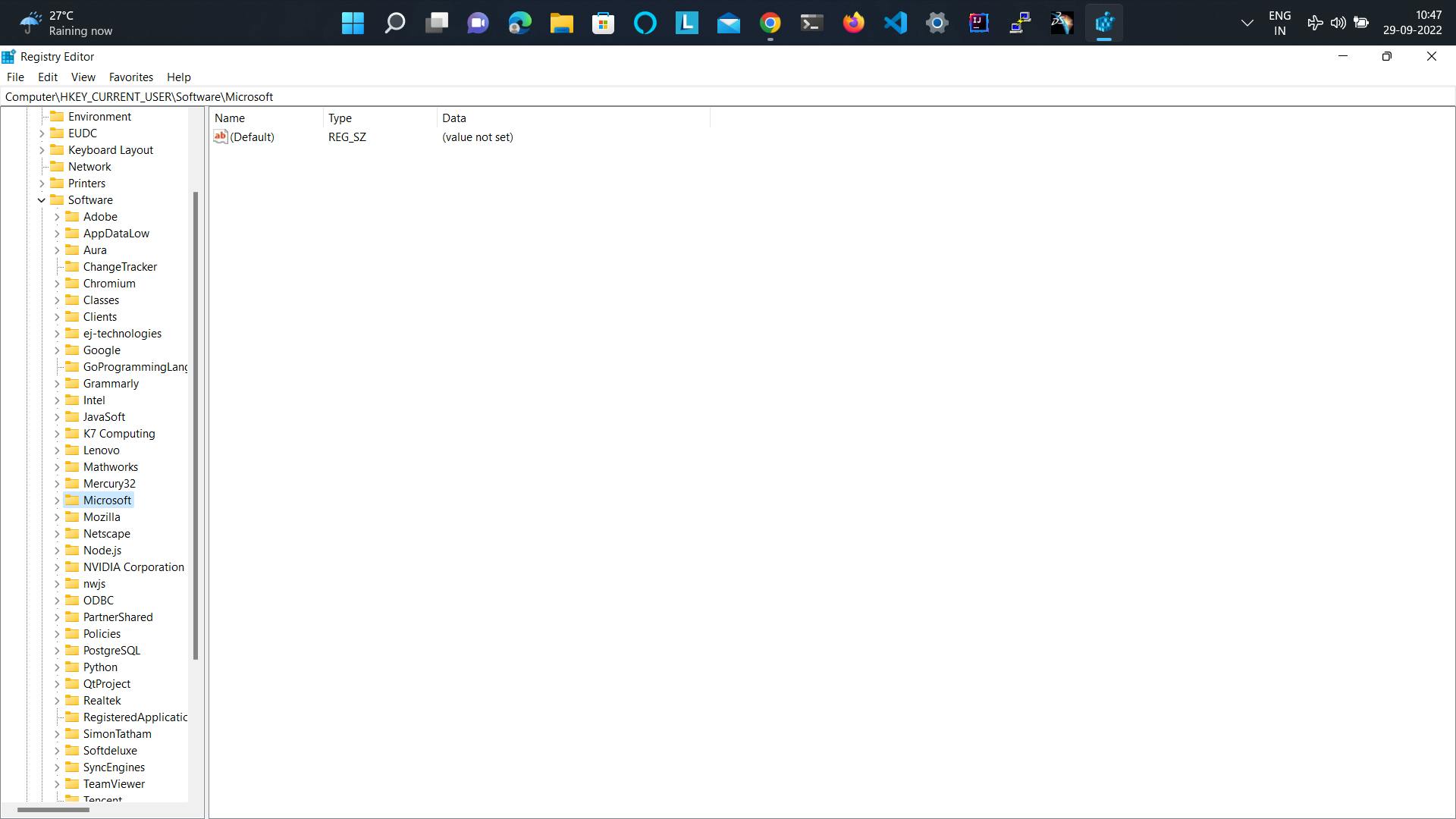Click the Registry Editor File menu

coord(15,77)
